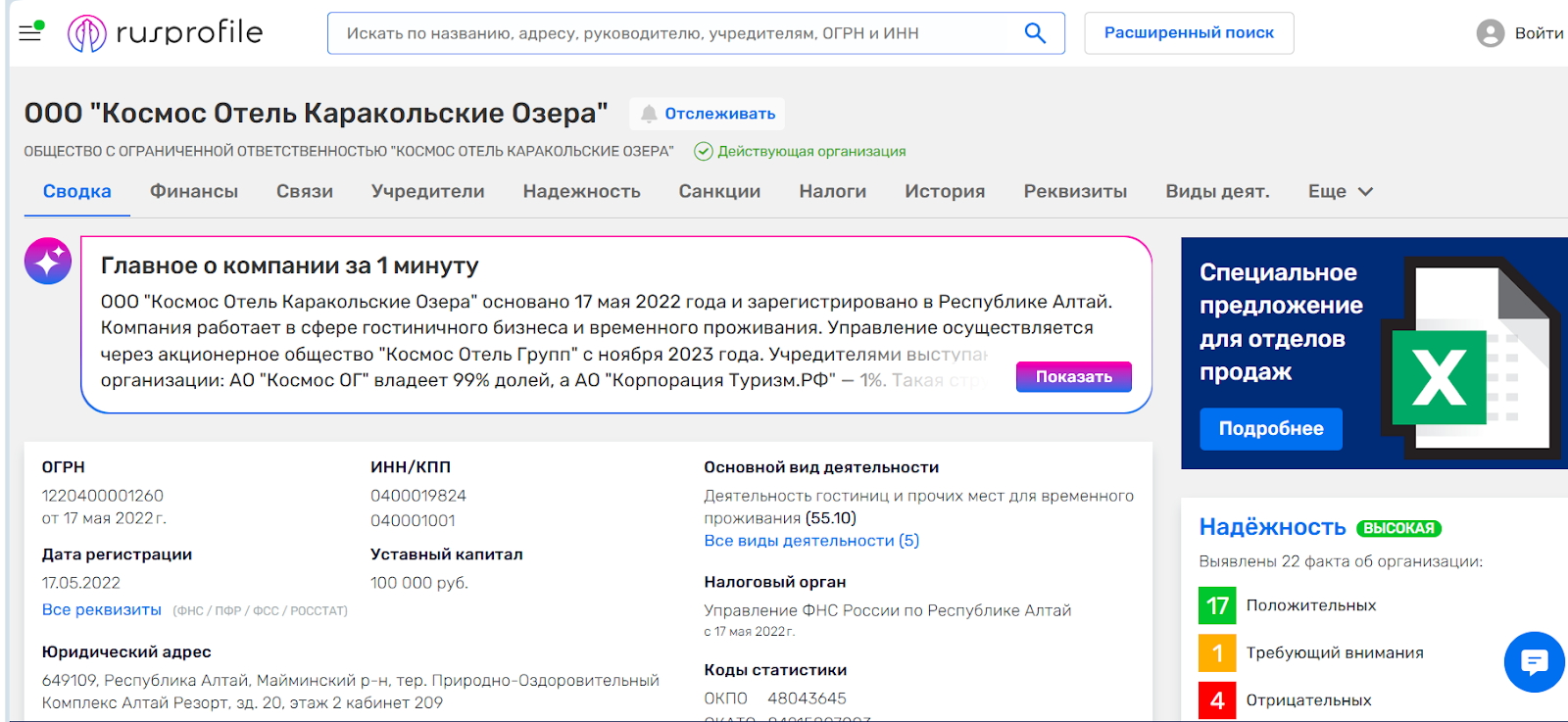
Task: Click the Excel file icon in banner
Action: tap(1470, 358)
